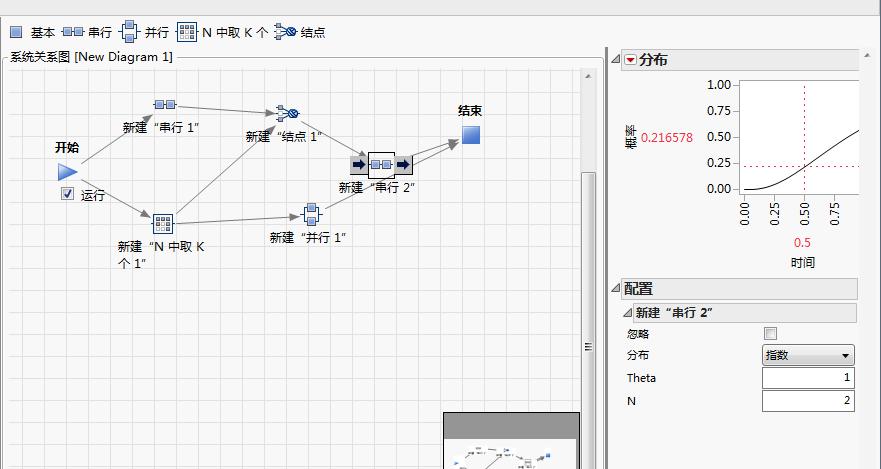Click the 开始 start triangle node
The image size is (881, 469).
(x=67, y=172)
